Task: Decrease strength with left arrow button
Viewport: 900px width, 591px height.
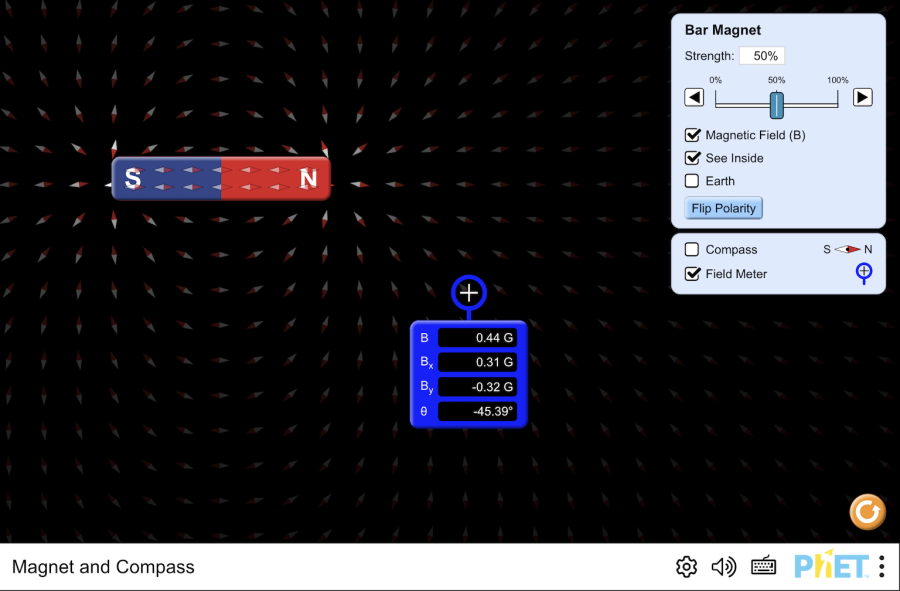Action: coord(694,97)
